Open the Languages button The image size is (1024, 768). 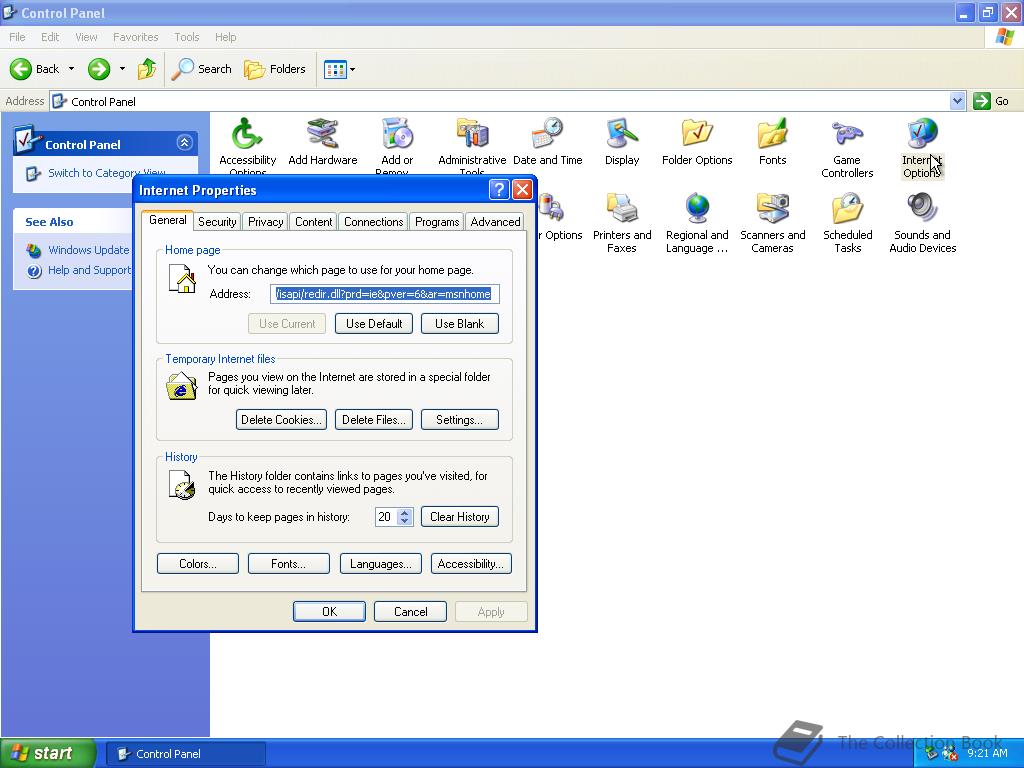(381, 564)
